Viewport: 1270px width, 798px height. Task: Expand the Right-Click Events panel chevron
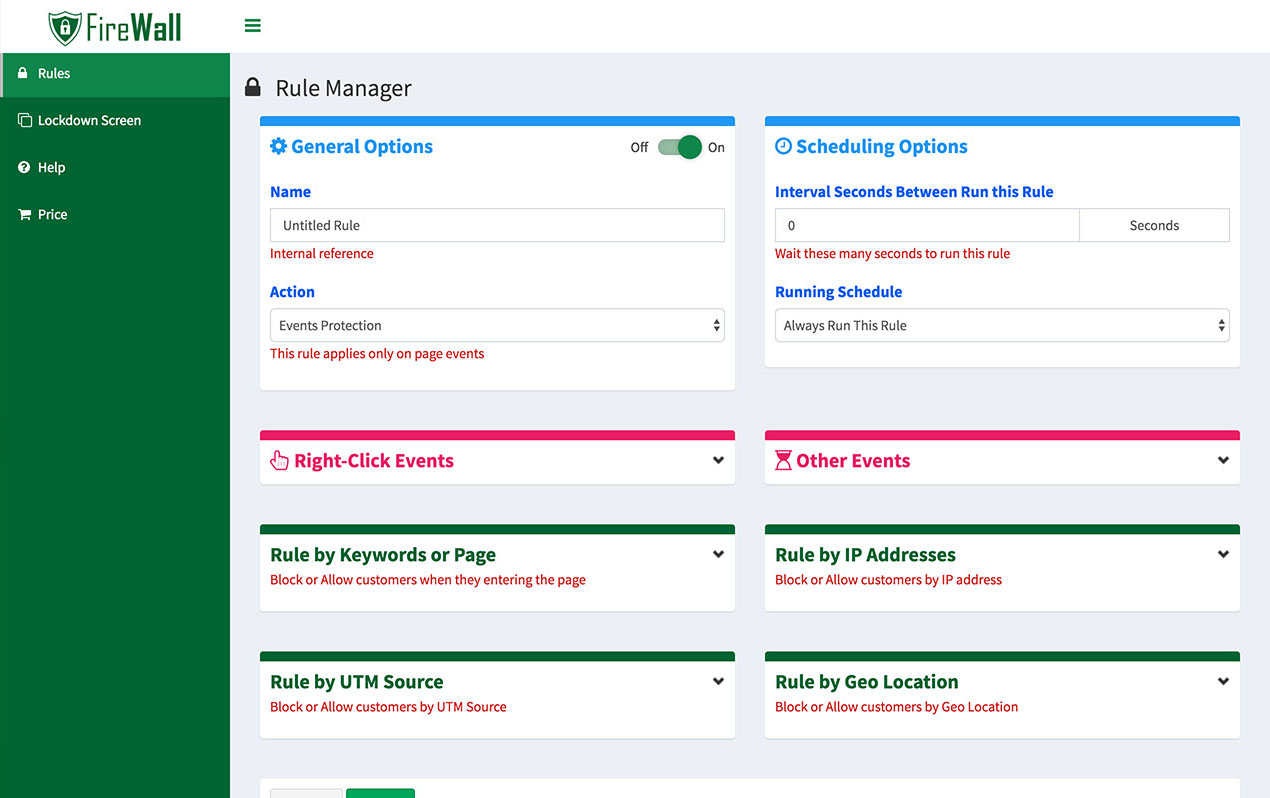(x=718, y=460)
